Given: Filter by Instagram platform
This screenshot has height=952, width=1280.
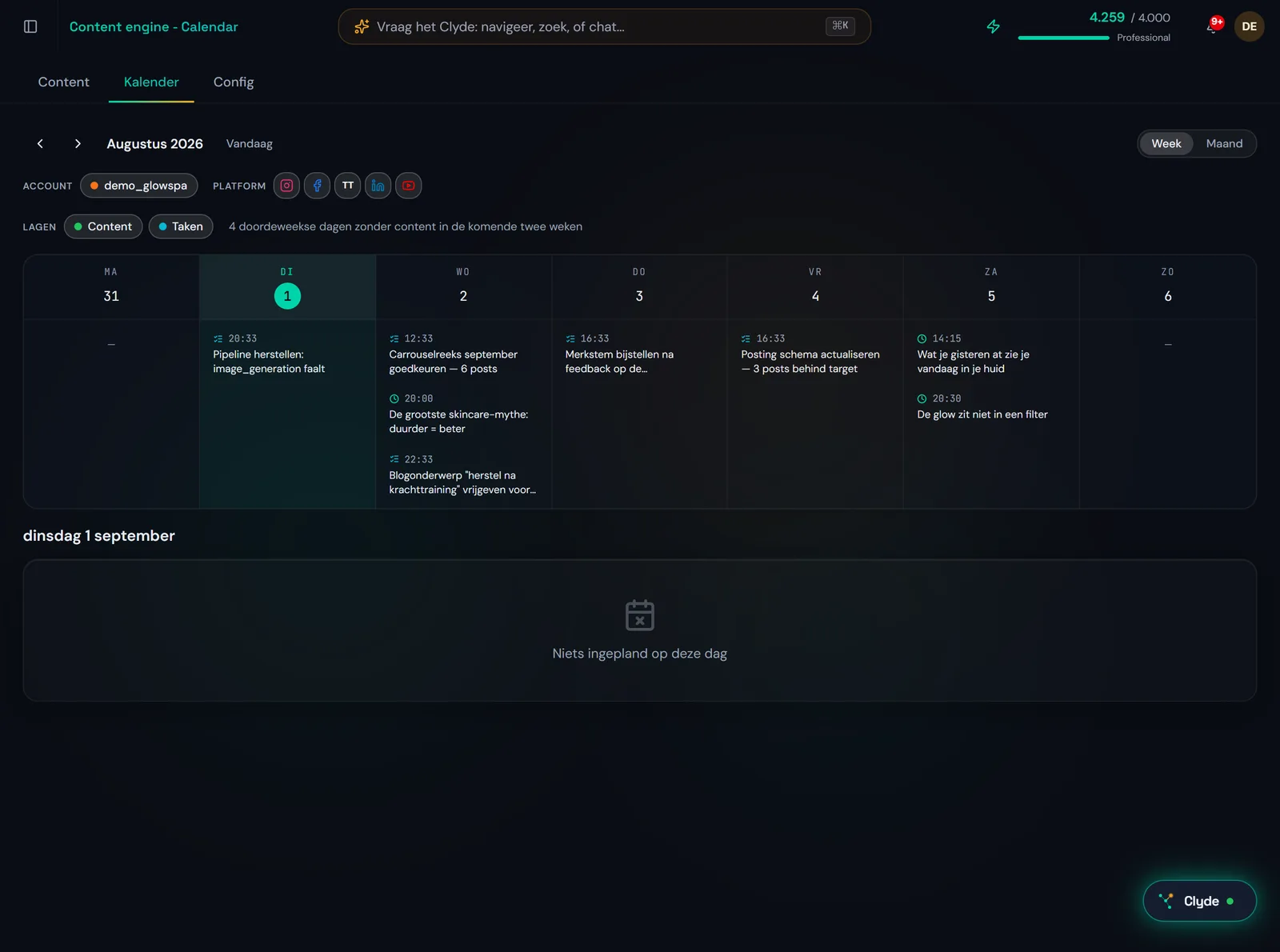Looking at the screenshot, I should tap(286, 186).
